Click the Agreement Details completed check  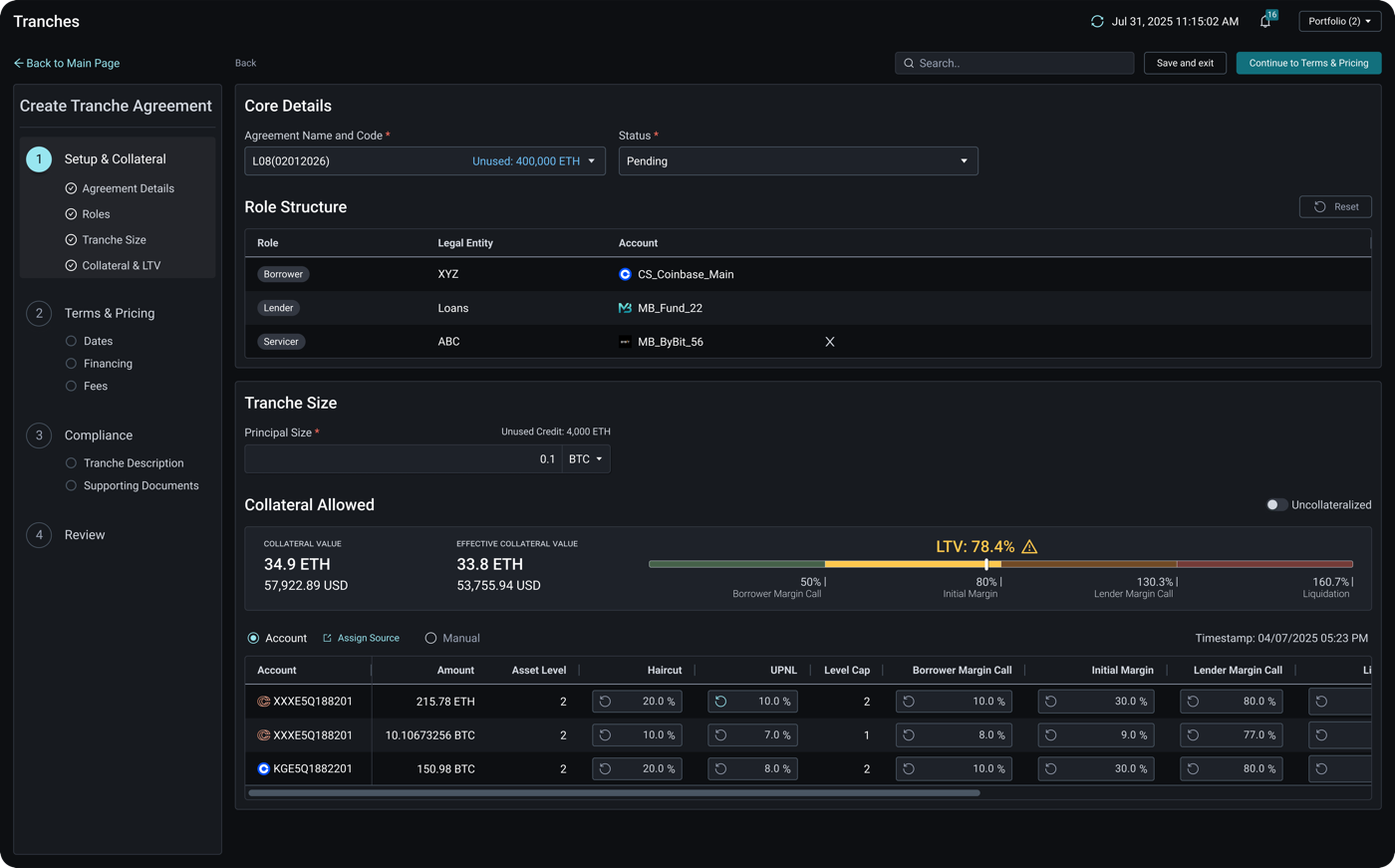(71, 188)
